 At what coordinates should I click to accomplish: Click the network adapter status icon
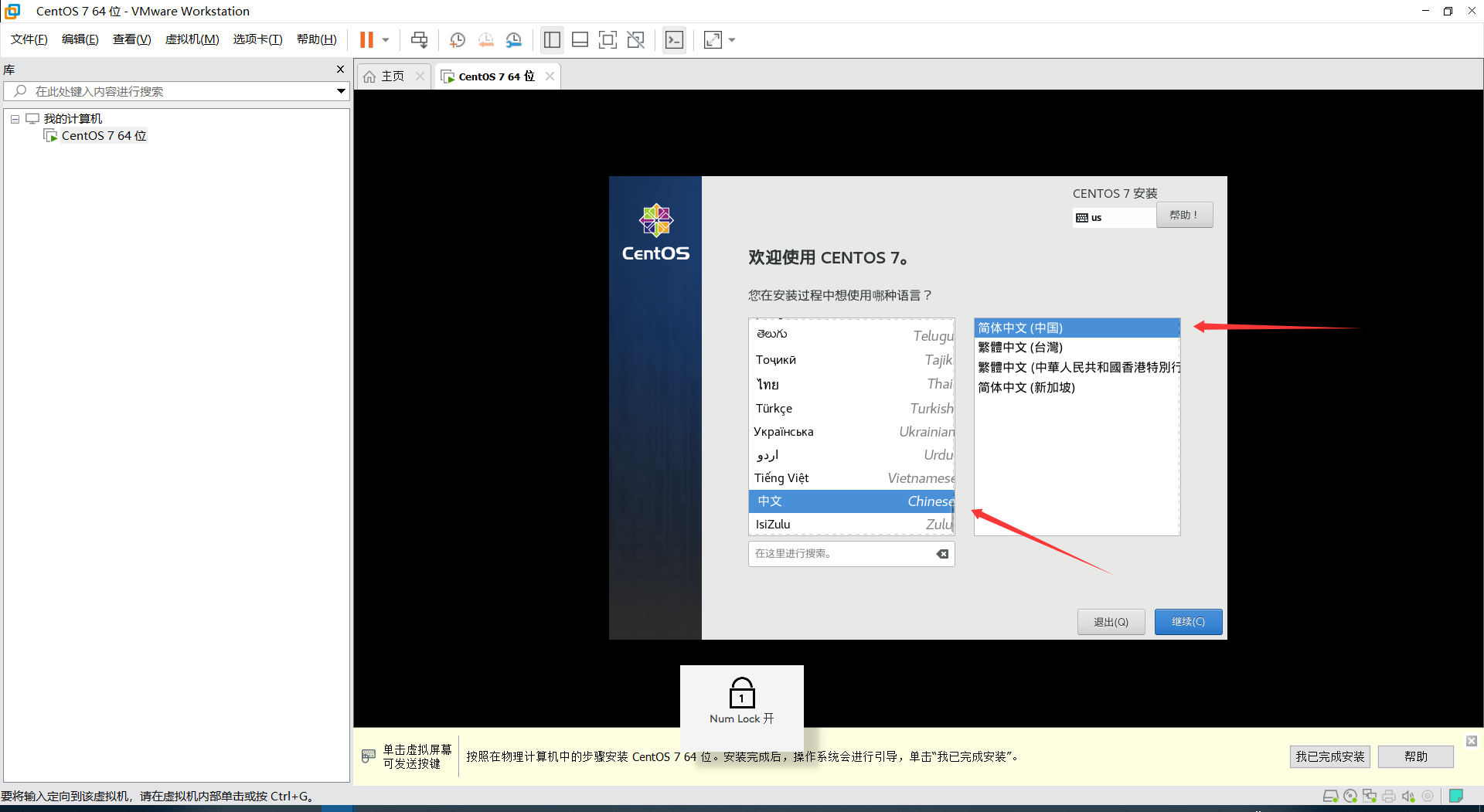pos(1370,796)
